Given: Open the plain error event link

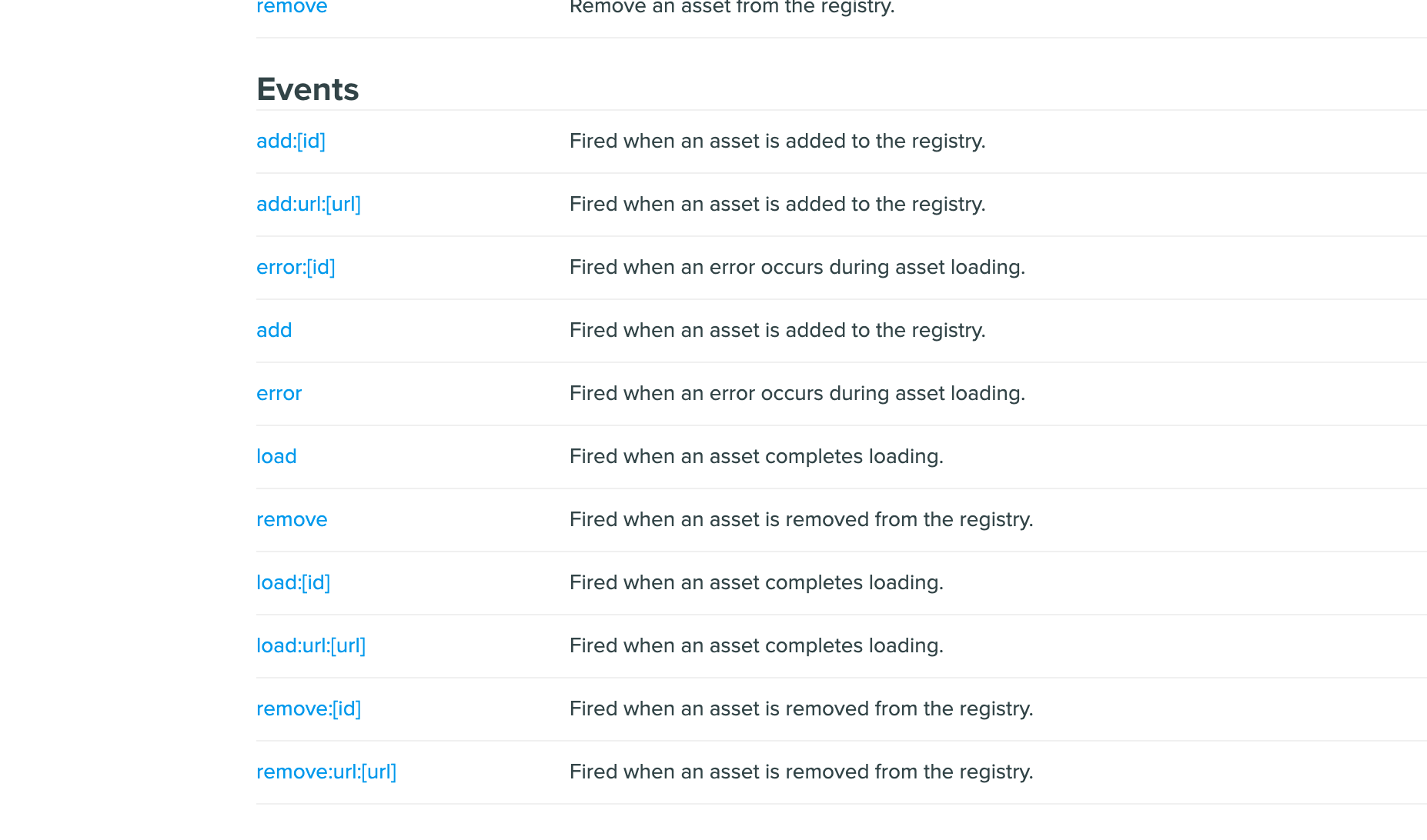Looking at the screenshot, I should [x=279, y=394].
